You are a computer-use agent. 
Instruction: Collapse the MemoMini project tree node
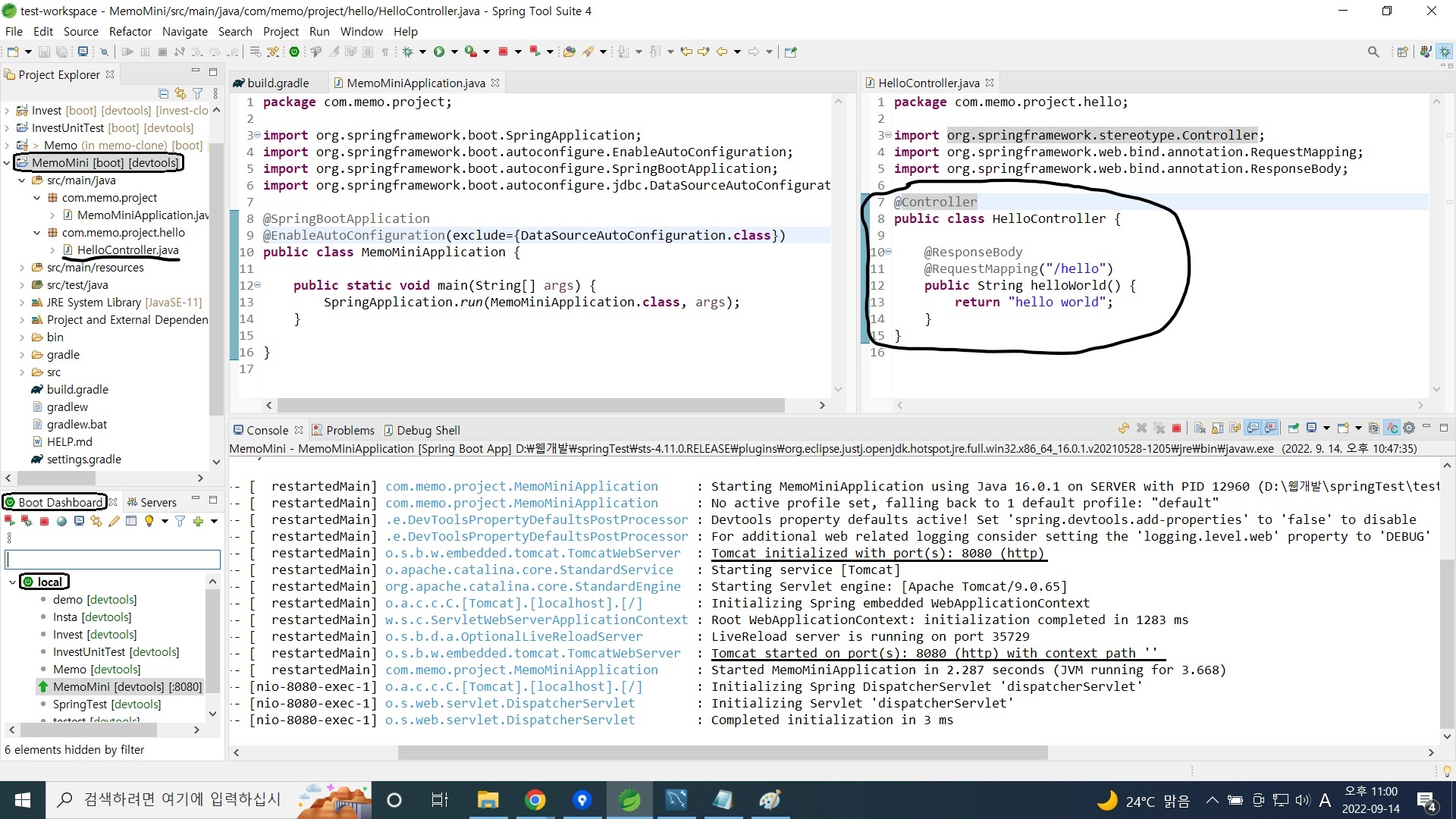[7, 162]
